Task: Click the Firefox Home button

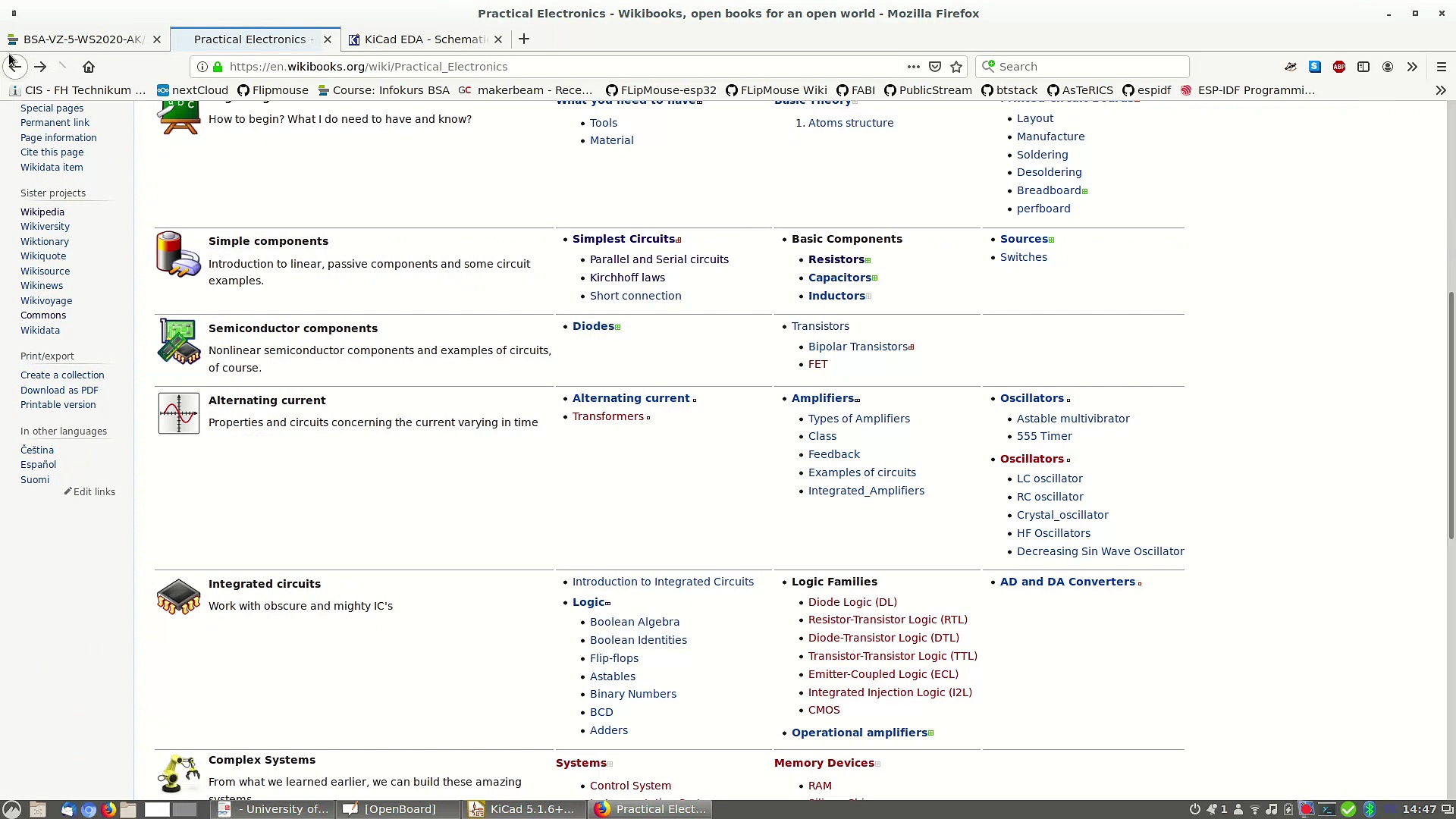Action: click(89, 67)
